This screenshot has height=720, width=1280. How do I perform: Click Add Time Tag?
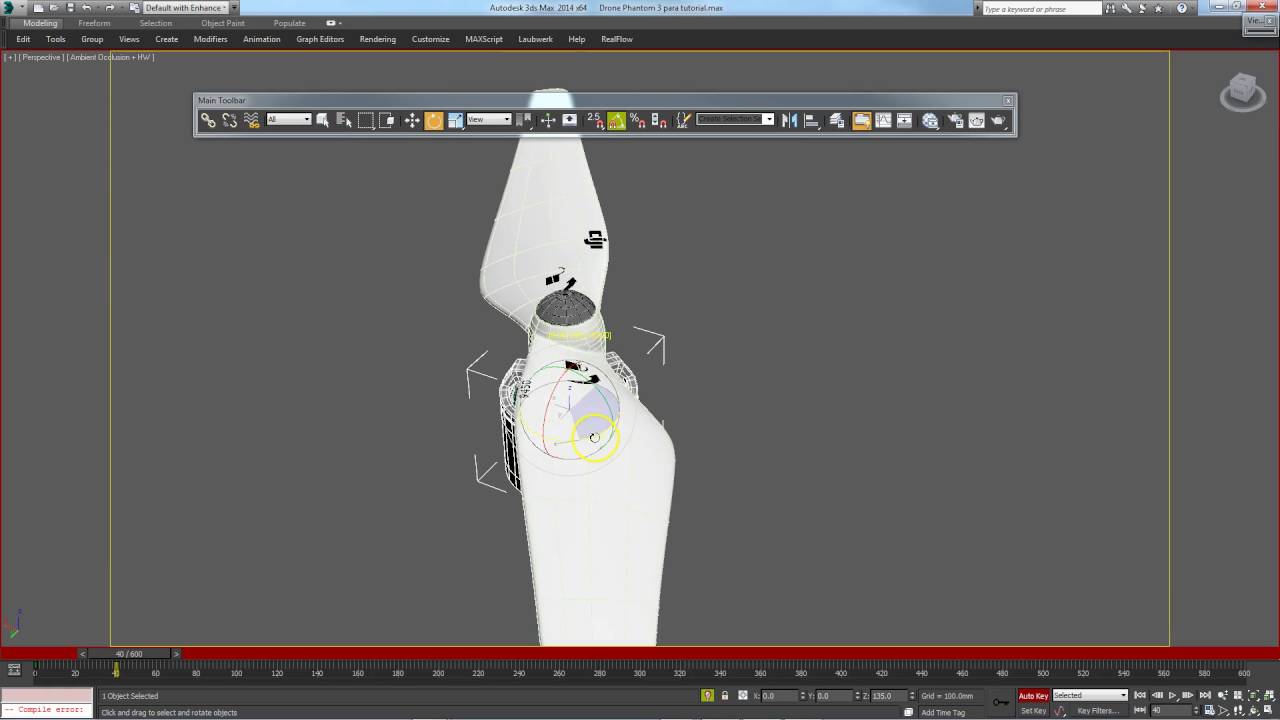[943, 713]
